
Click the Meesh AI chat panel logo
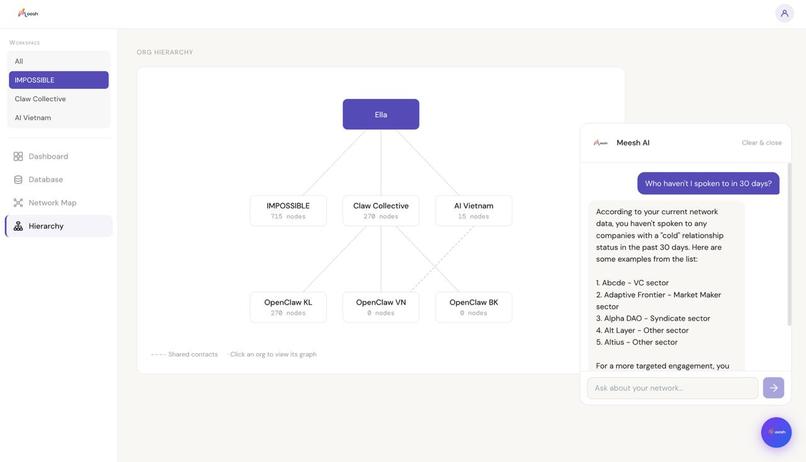600,143
